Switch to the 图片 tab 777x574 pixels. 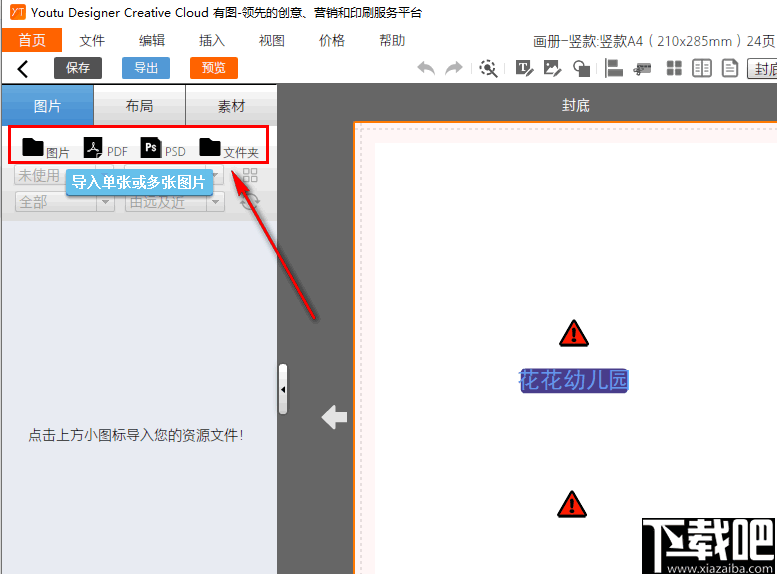(48, 105)
